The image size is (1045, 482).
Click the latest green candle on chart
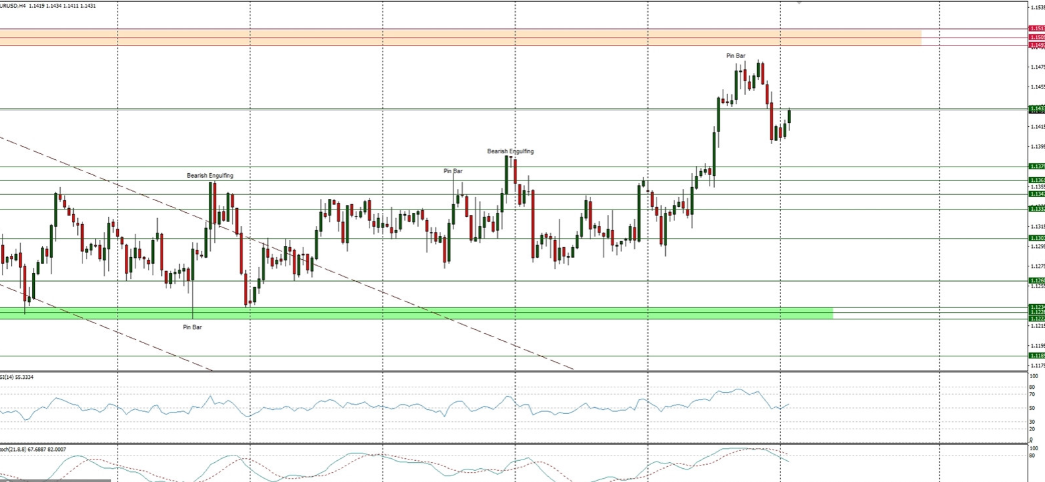point(789,117)
